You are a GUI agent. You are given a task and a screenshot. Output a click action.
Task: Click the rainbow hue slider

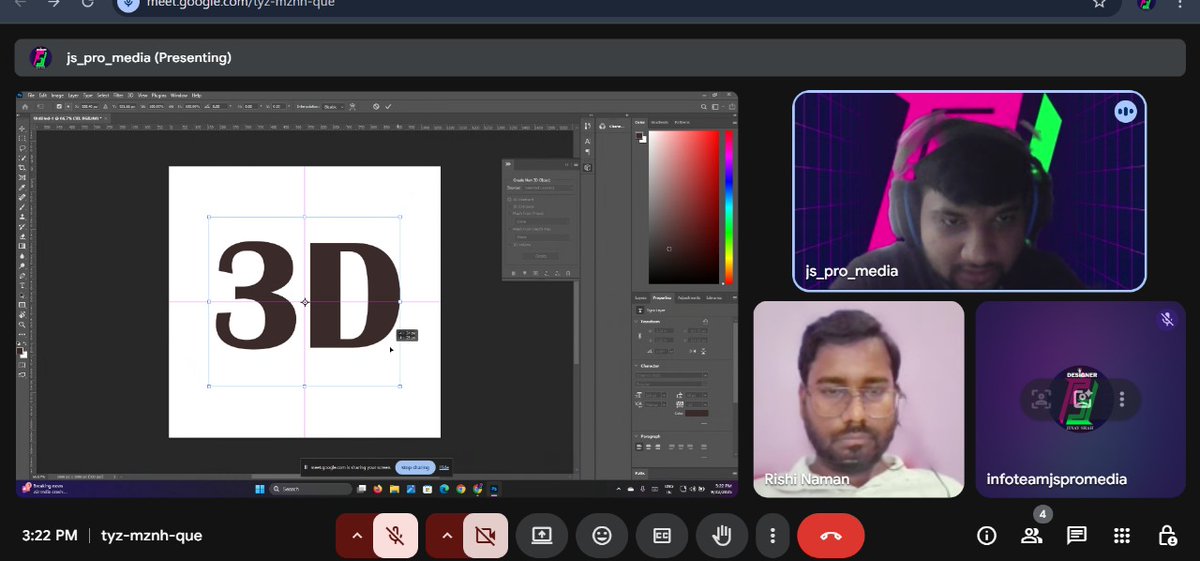coord(729,206)
